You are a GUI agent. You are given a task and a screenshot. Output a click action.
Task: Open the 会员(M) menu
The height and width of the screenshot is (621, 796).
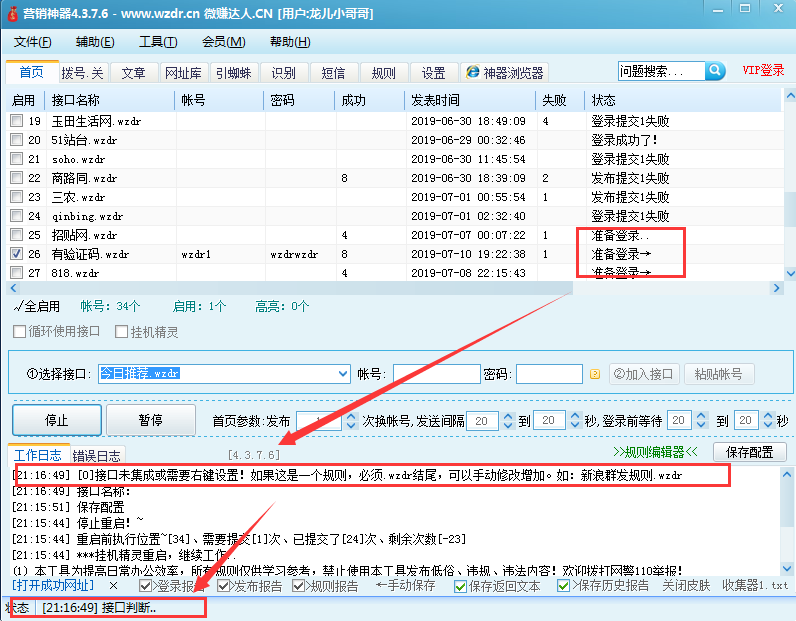click(223, 42)
